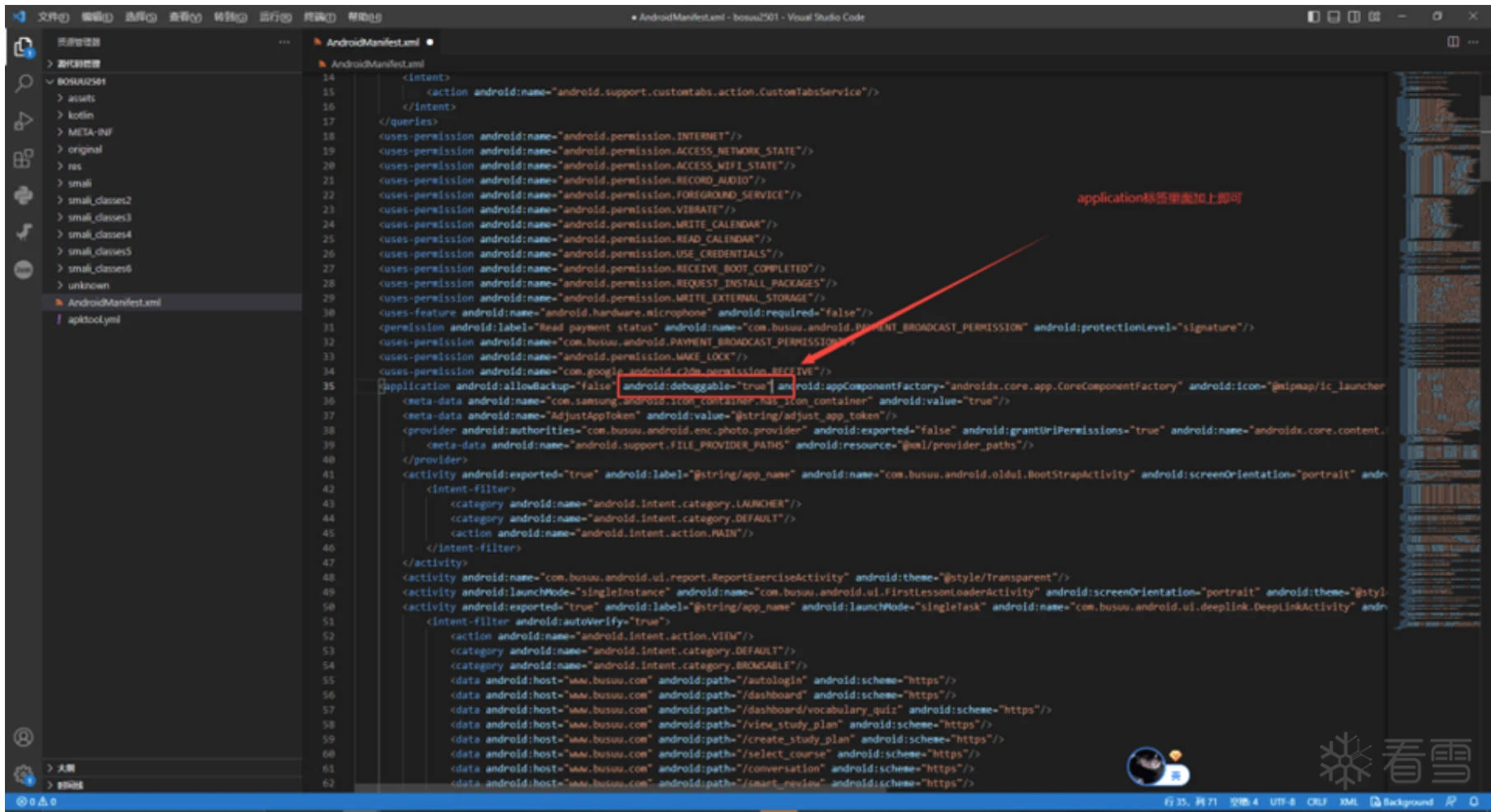Collapse the BOSUU2501 root folder

coord(173,81)
